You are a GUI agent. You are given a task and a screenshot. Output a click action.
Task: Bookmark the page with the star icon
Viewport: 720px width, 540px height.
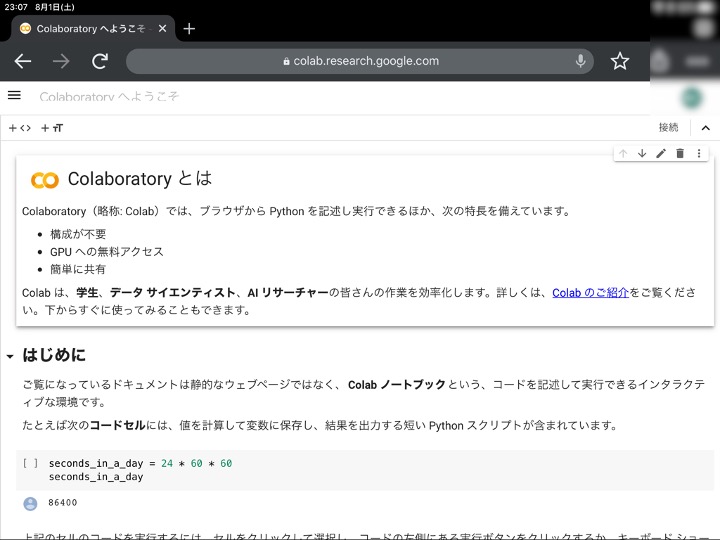[x=619, y=61]
